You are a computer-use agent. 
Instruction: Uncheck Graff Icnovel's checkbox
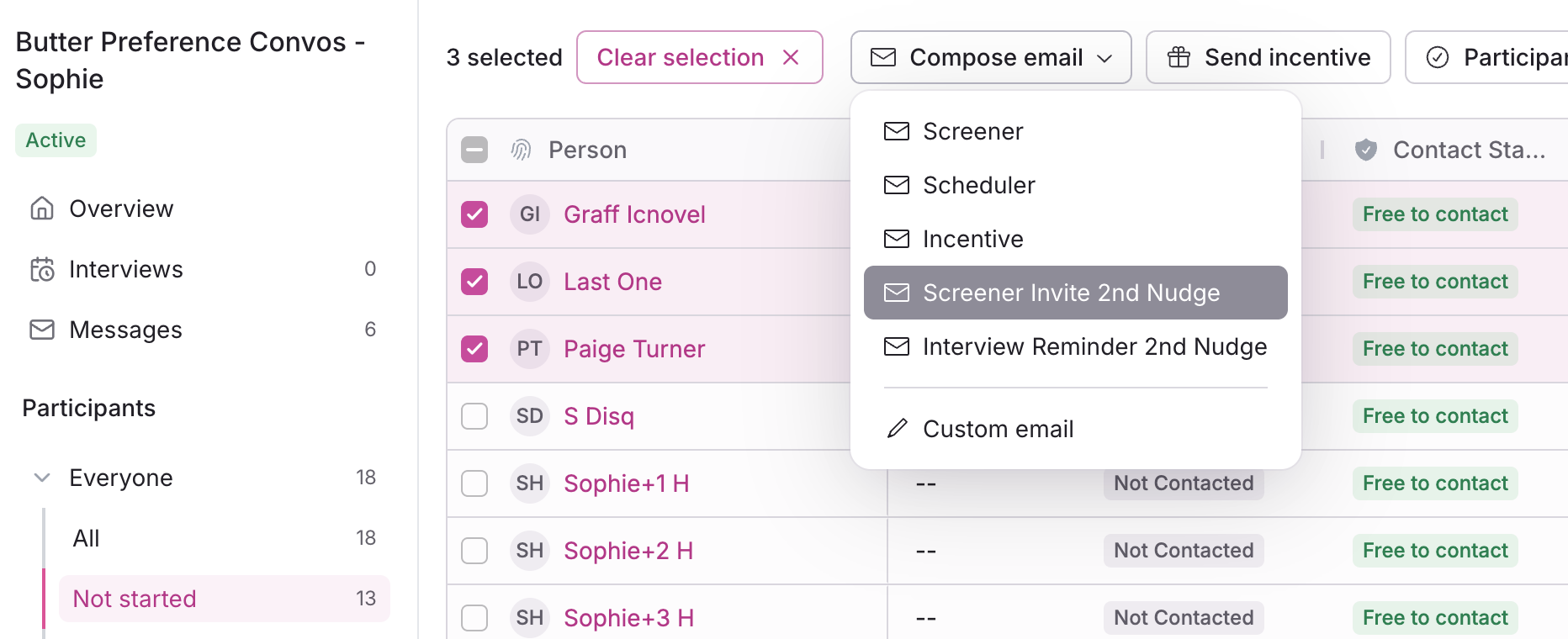tap(474, 214)
